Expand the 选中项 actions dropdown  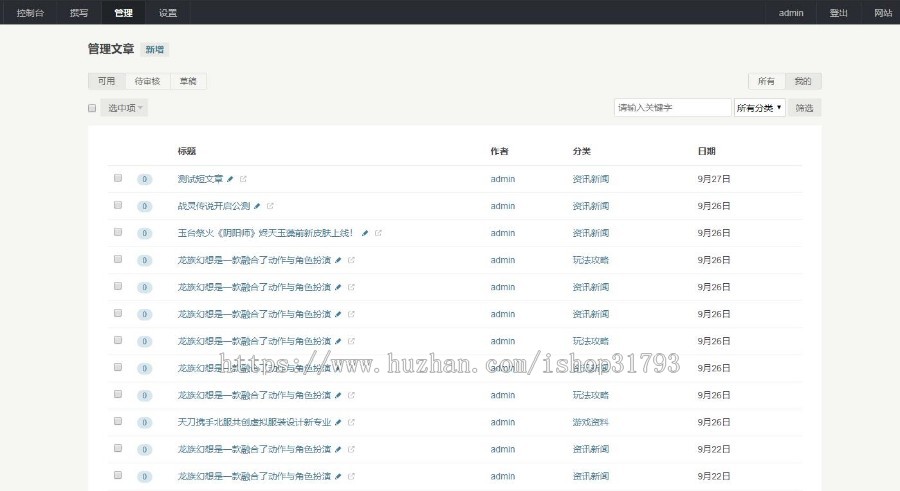click(x=126, y=108)
